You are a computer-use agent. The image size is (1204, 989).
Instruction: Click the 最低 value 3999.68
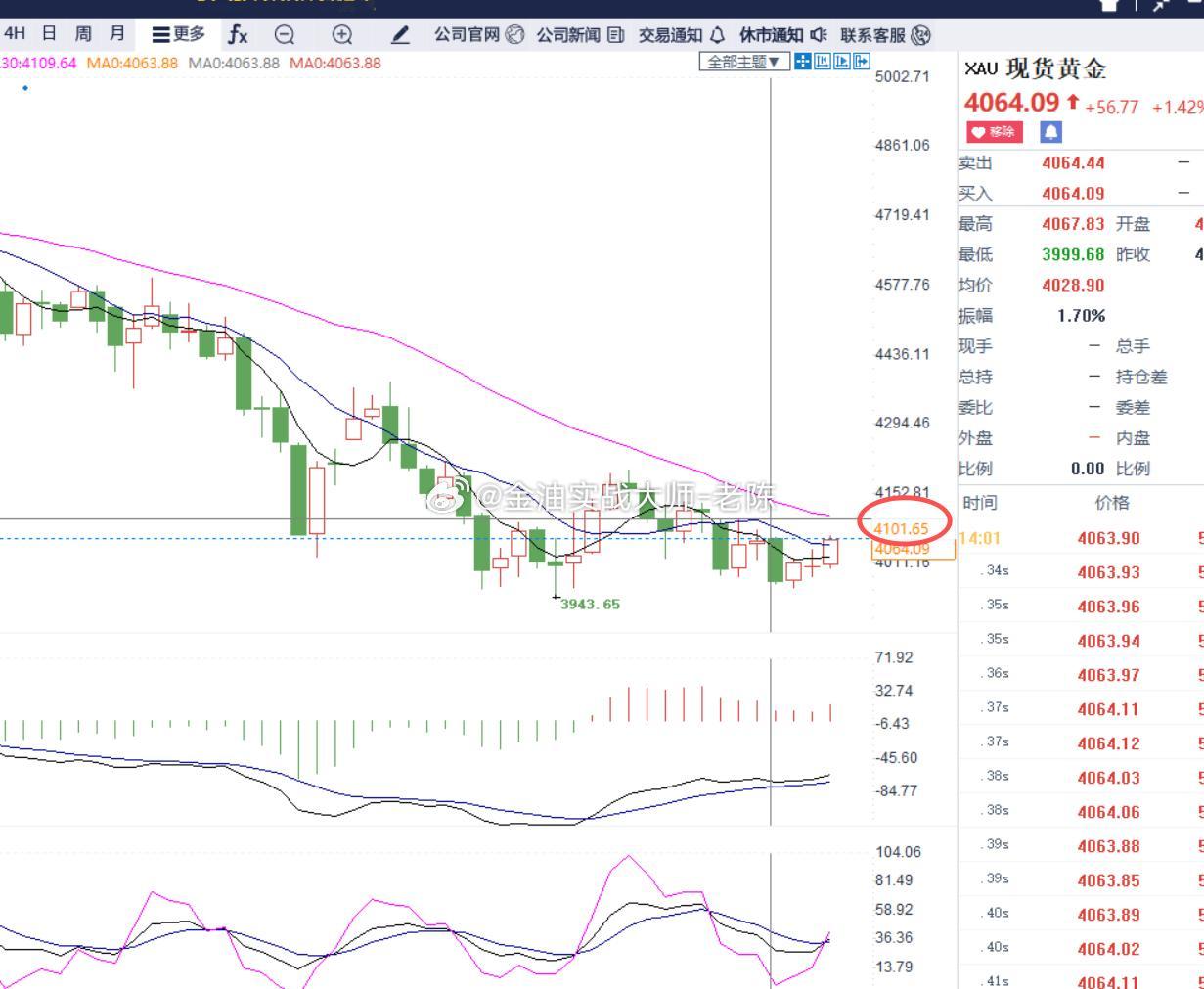1074,254
